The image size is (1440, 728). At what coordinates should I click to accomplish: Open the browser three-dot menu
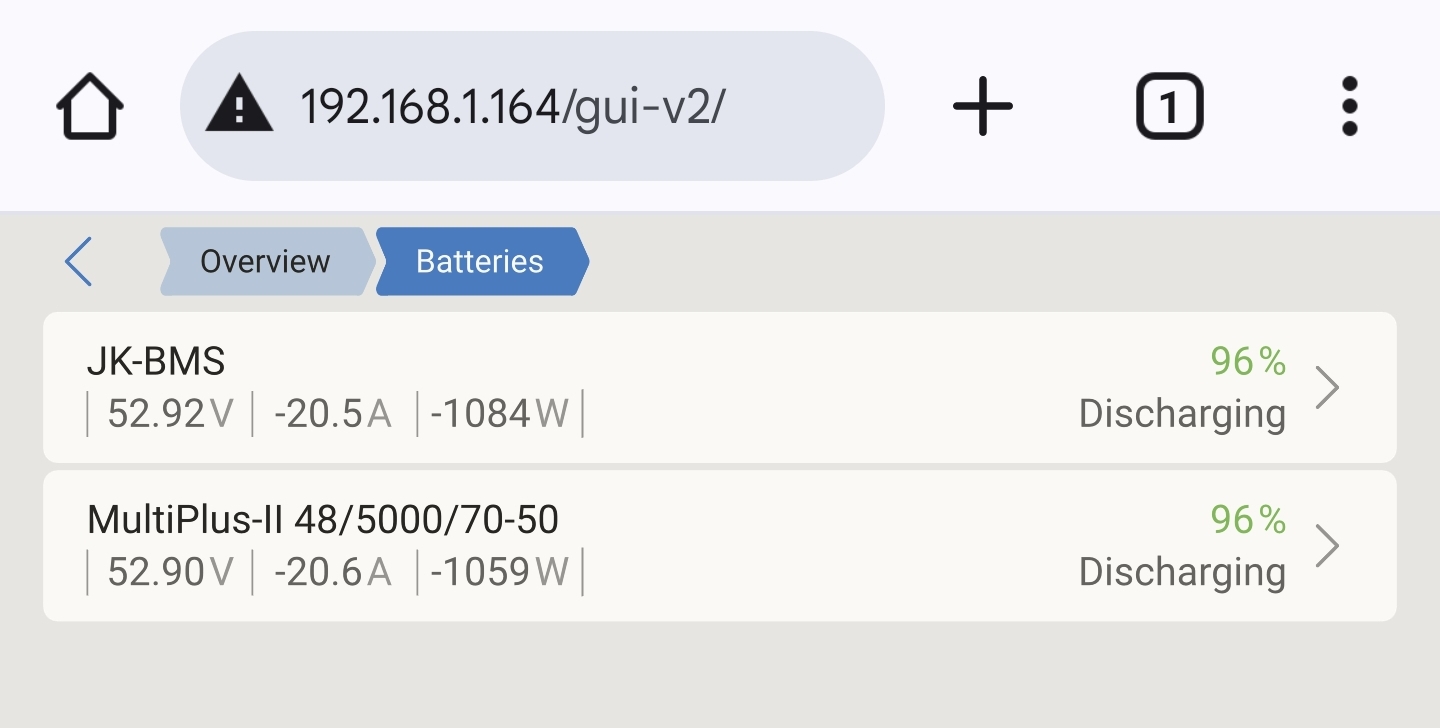tap(1349, 106)
